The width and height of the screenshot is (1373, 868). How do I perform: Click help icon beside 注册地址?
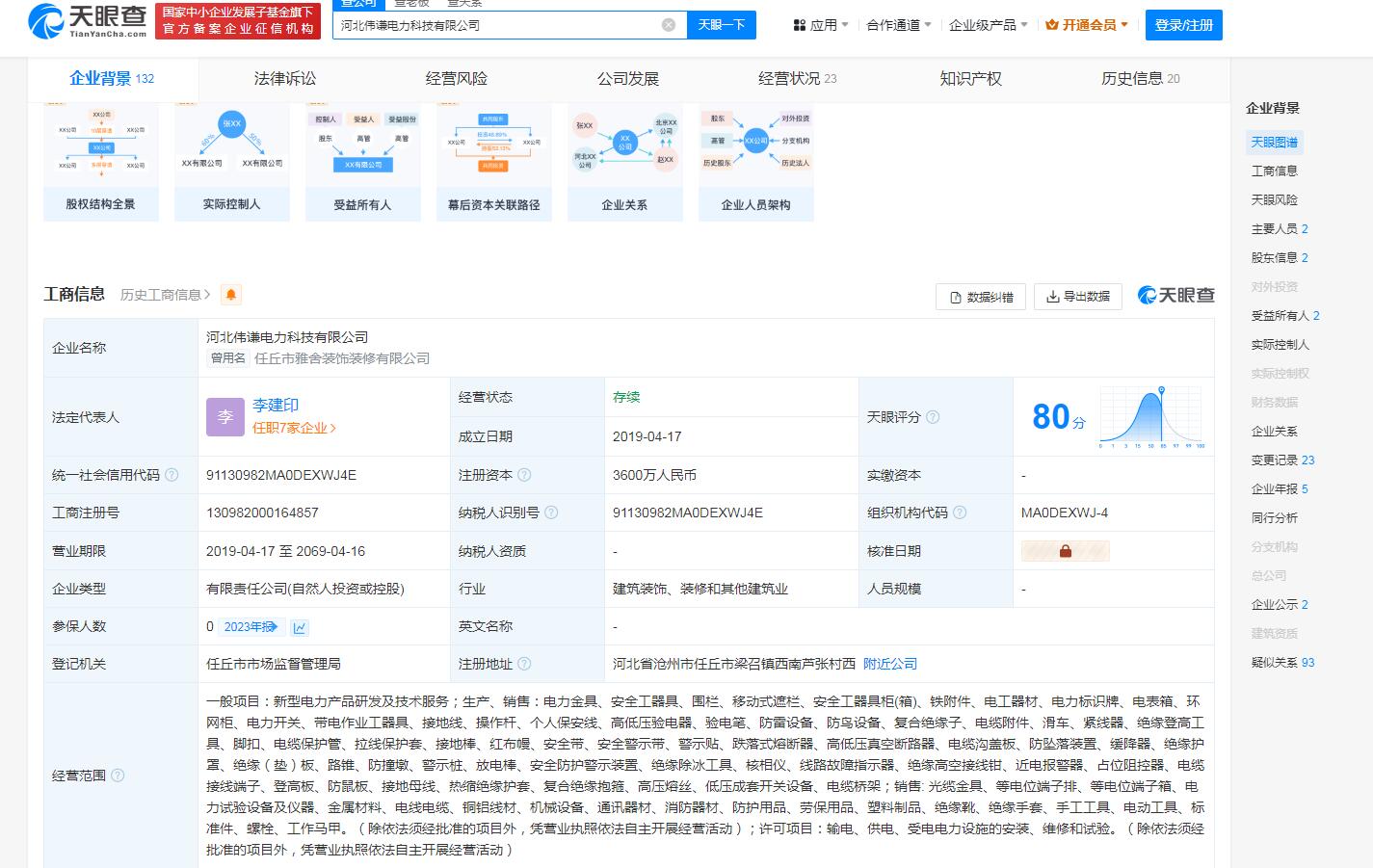pyautogui.click(x=524, y=664)
